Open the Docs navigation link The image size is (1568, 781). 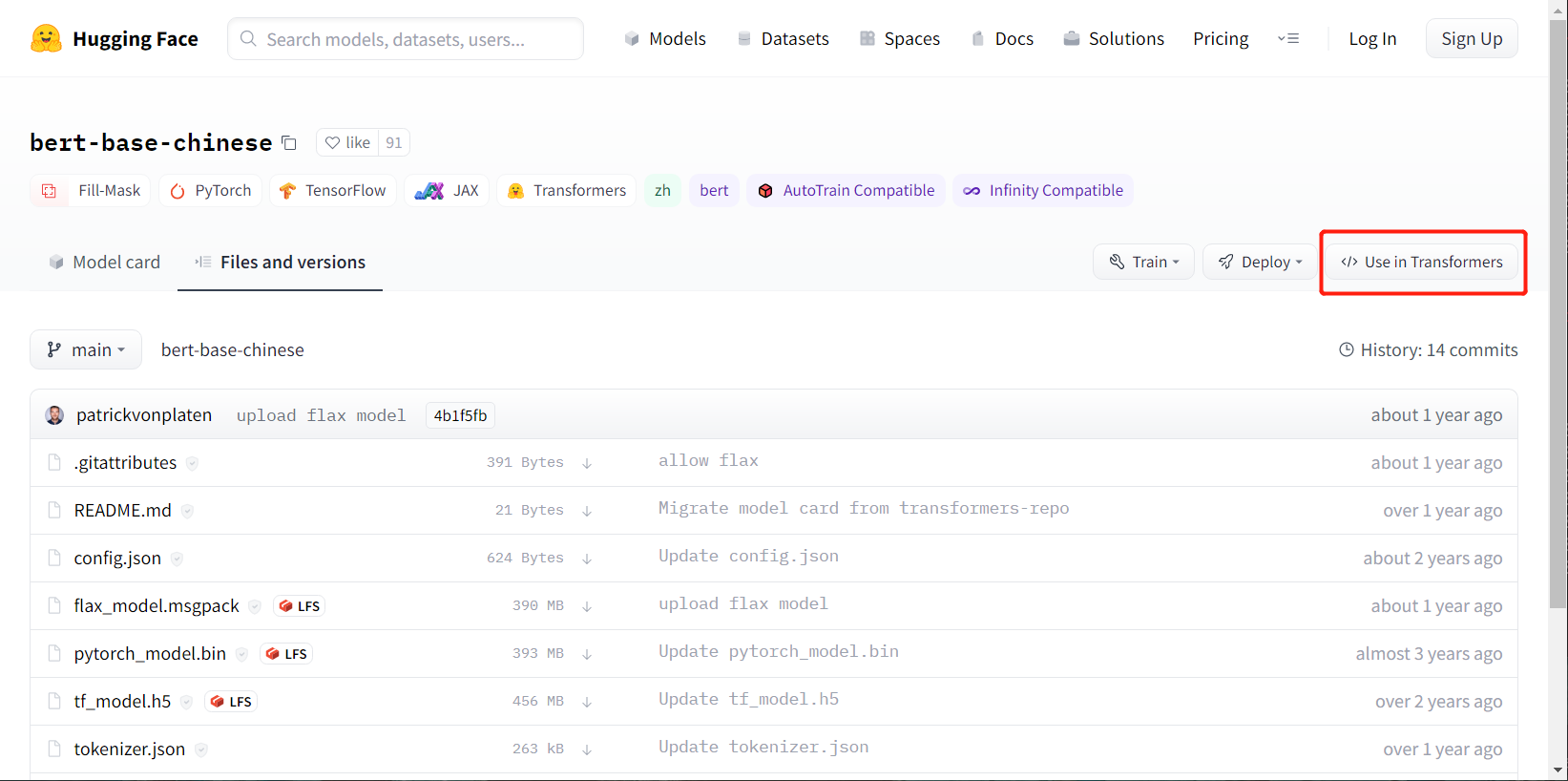[x=1002, y=38]
